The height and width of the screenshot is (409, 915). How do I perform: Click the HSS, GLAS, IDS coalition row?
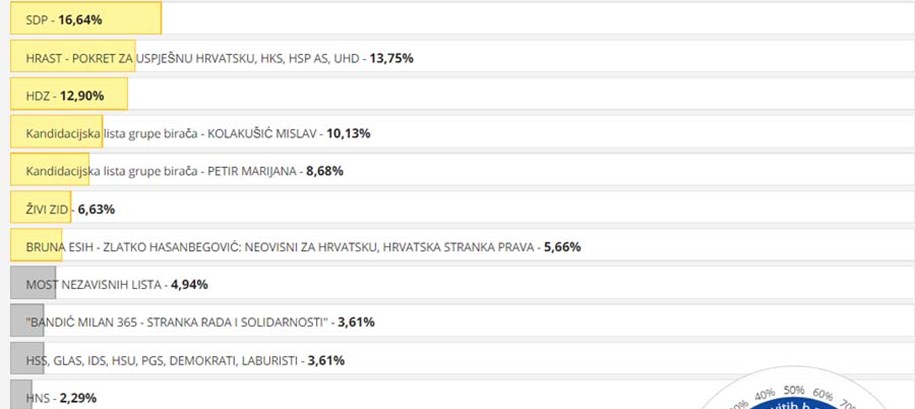[x=462, y=358]
